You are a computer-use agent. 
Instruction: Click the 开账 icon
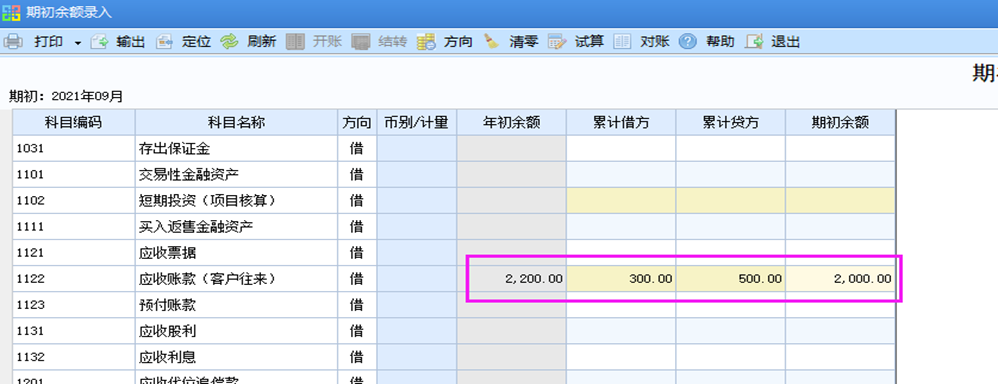[295, 42]
